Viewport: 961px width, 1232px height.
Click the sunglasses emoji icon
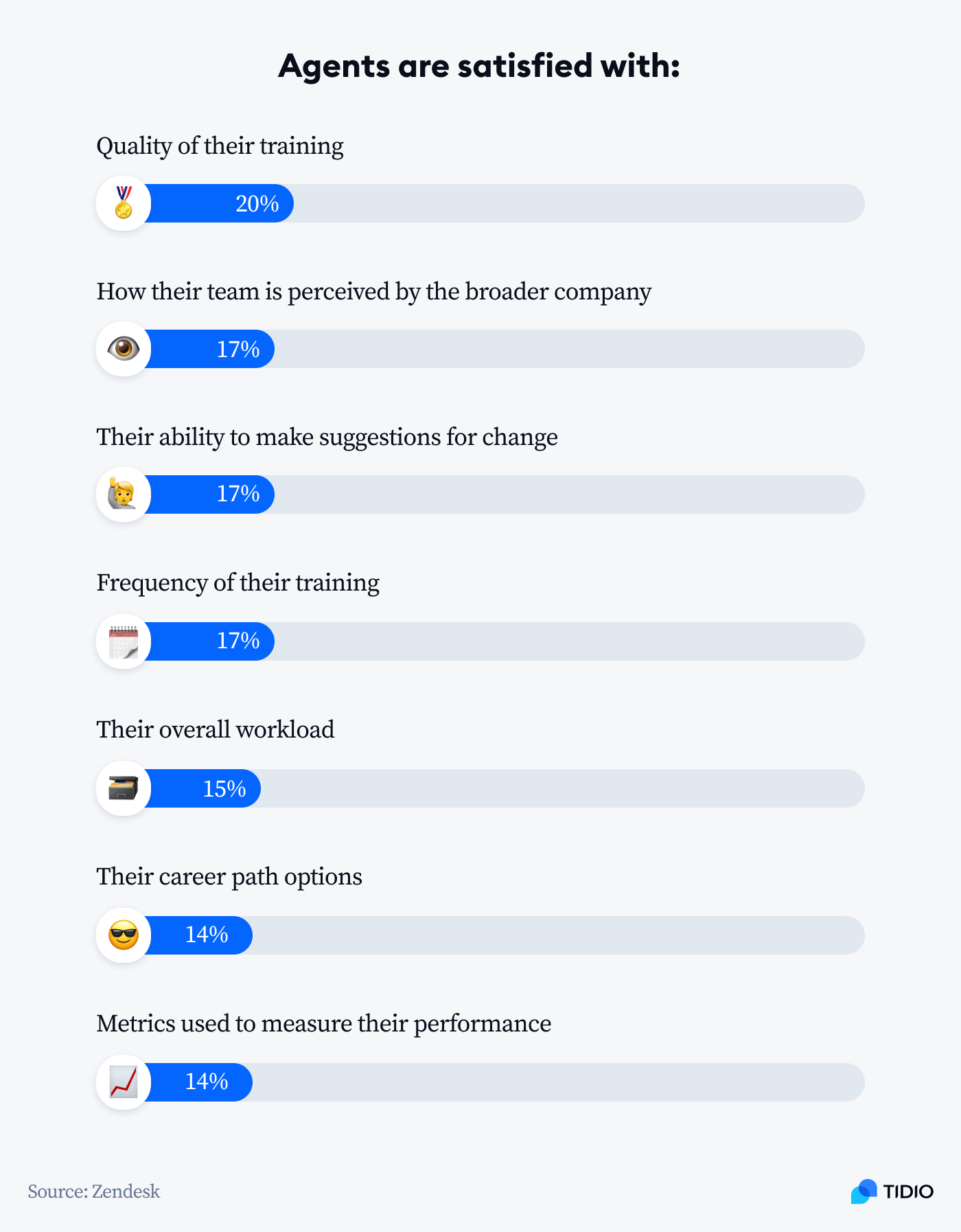click(124, 935)
